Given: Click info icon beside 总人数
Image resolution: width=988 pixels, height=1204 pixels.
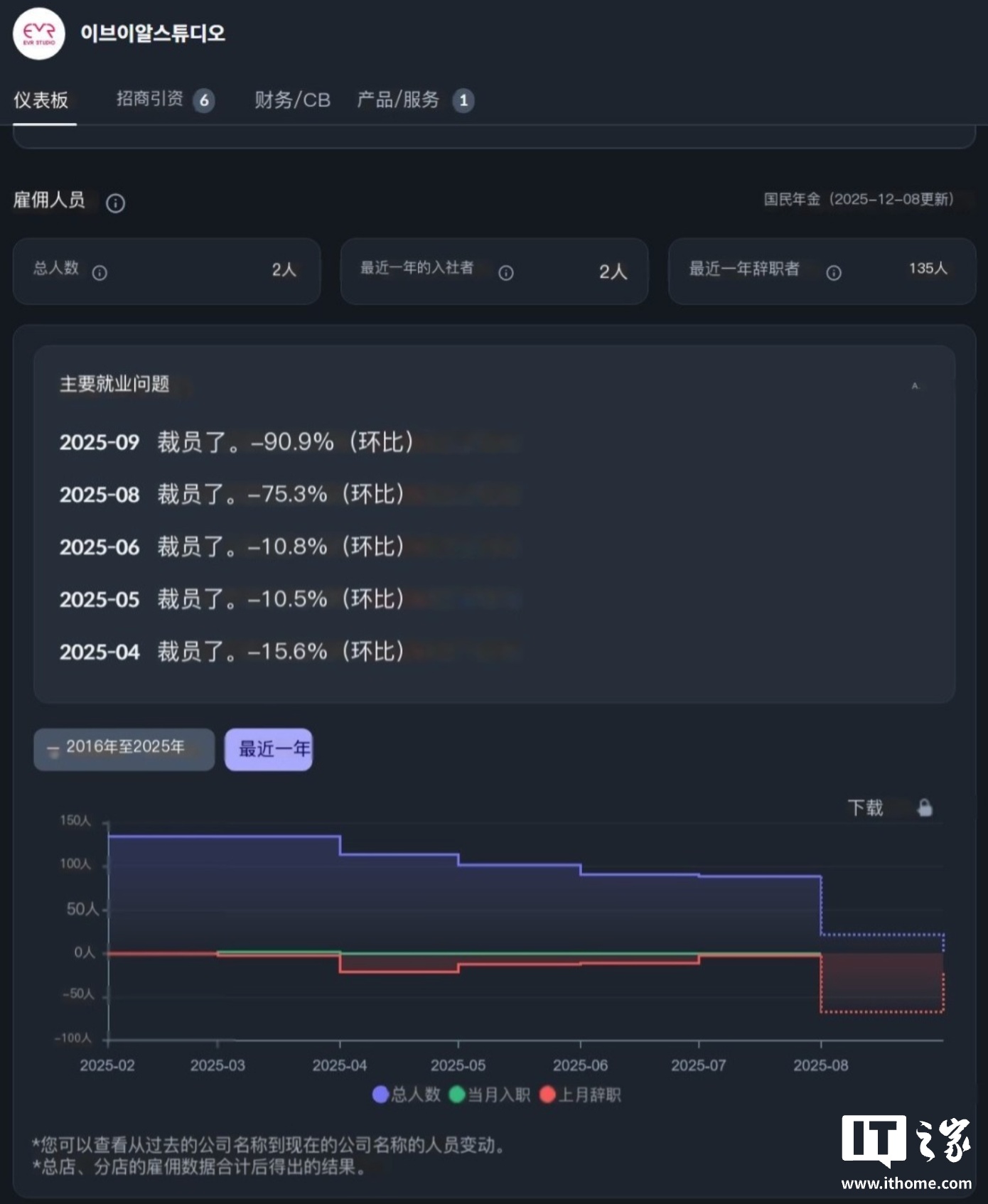Looking at the screenshot, I should click(x=100, y=272).
